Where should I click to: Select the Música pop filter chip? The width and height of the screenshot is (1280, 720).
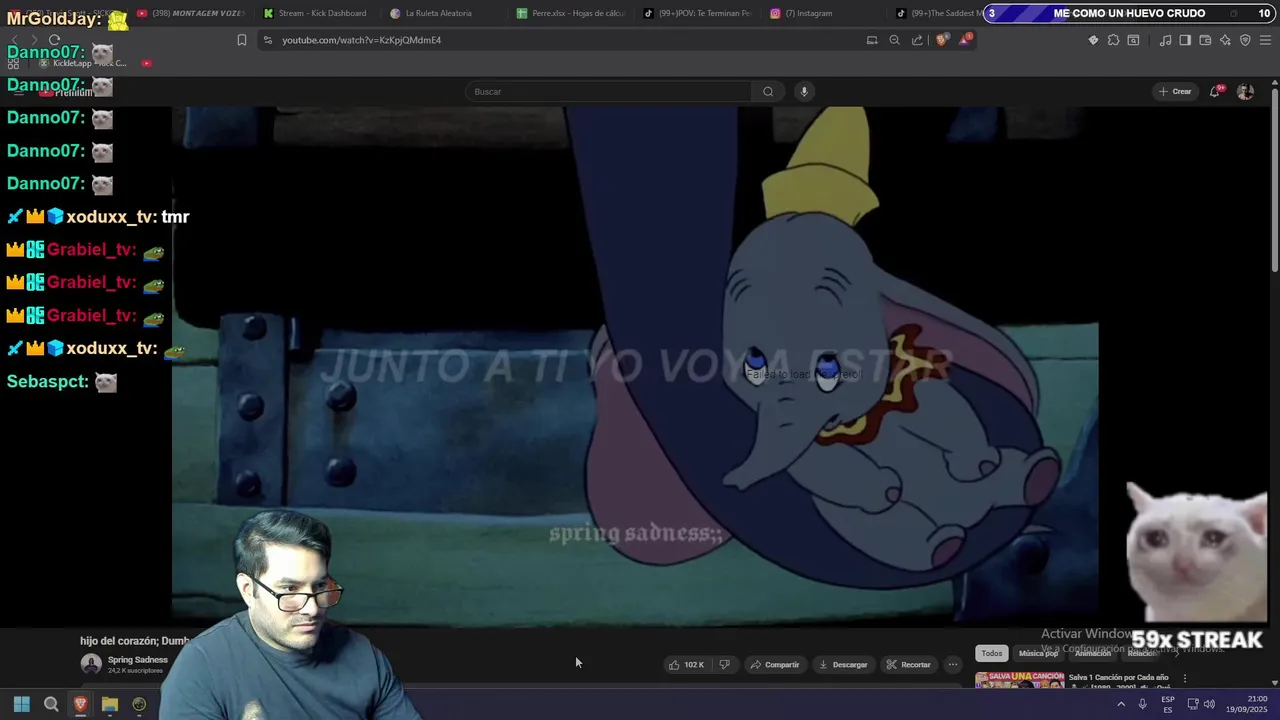click(x=1038, y=653)
